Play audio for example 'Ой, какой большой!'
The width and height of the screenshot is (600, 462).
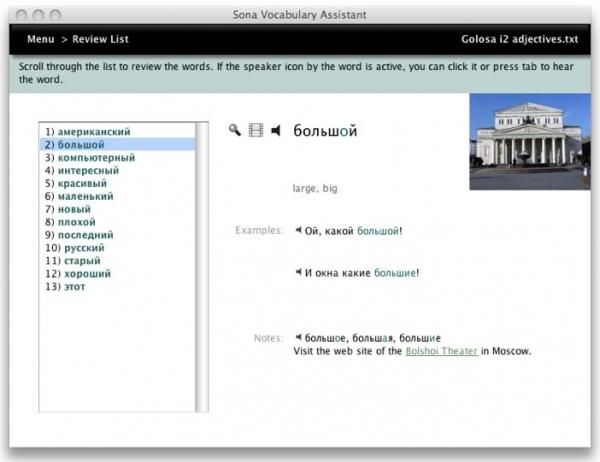click(x=298, y=230)
